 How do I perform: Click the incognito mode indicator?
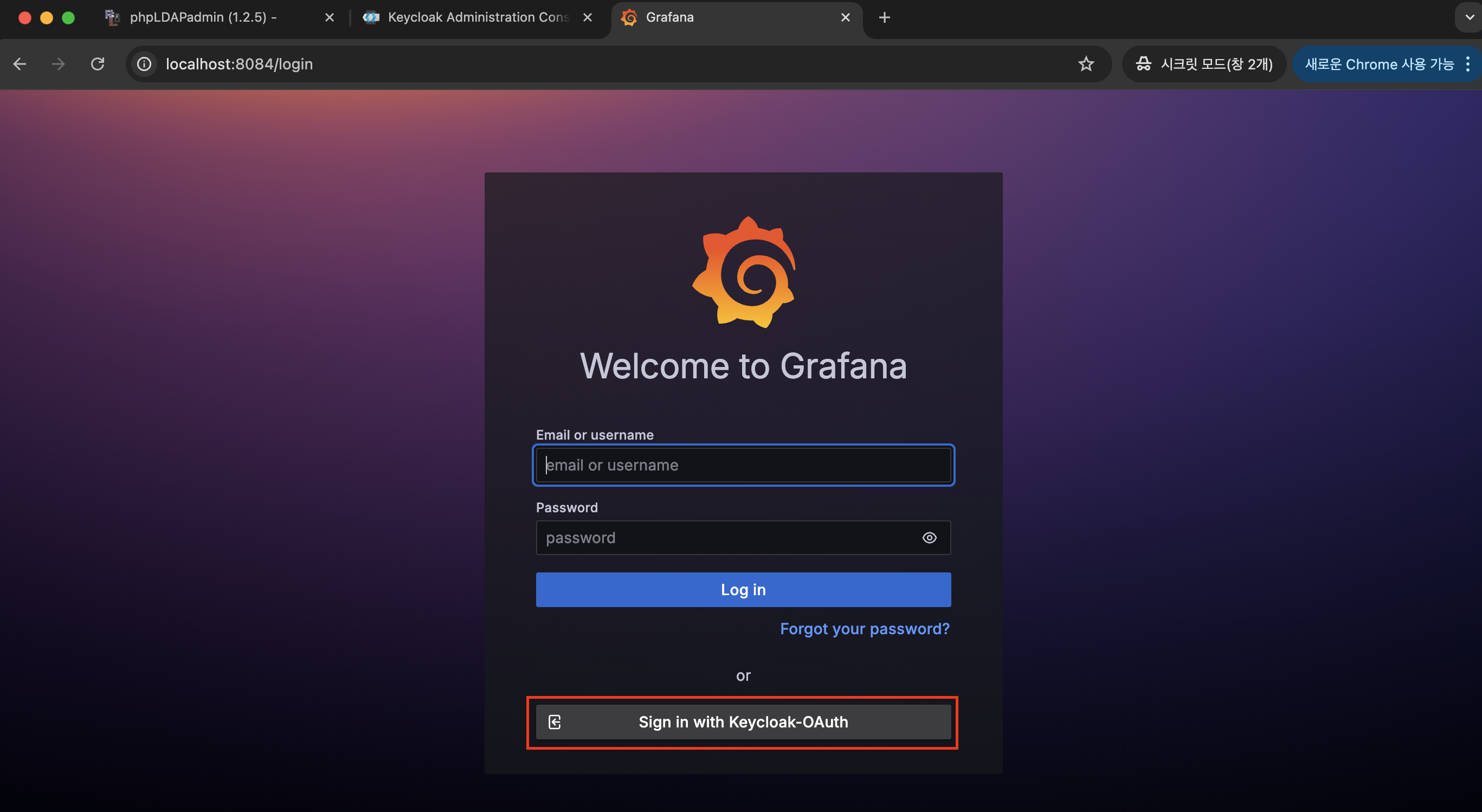1204,64
